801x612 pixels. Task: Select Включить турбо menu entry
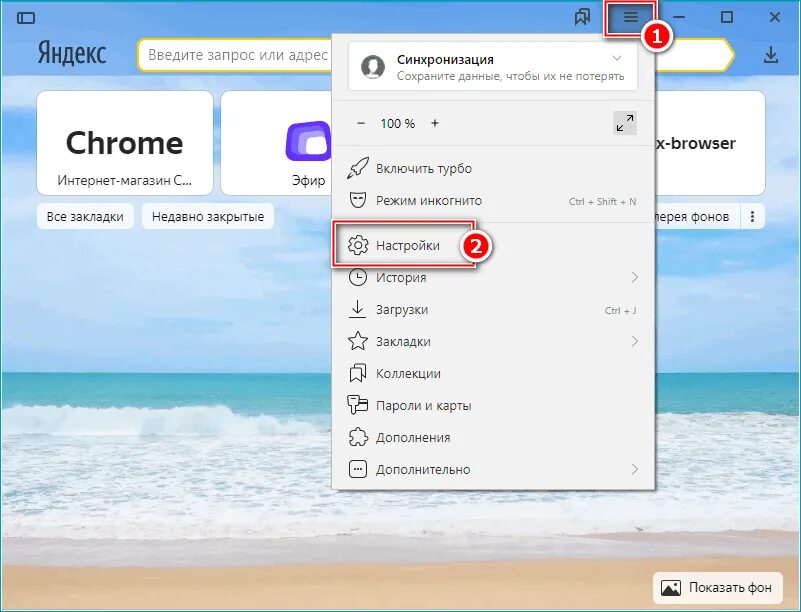(493, 168)
